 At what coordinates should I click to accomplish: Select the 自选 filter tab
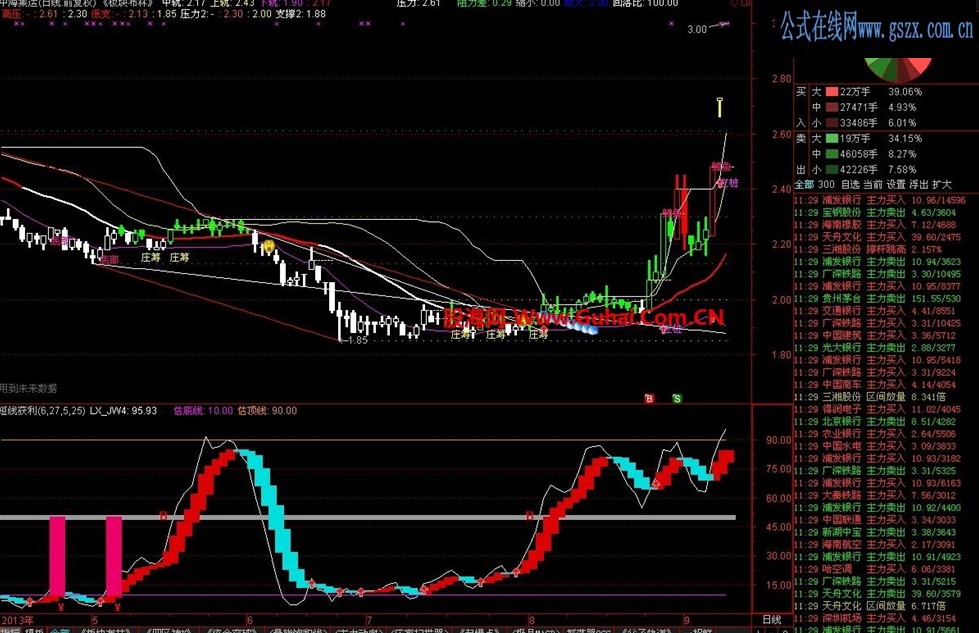coord(850,185)
